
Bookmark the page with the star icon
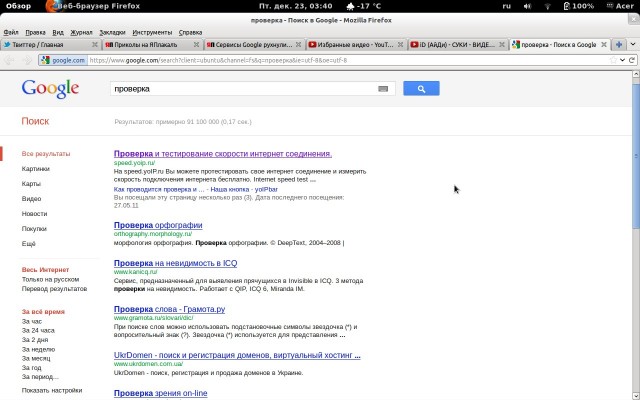tap(613, 60)
